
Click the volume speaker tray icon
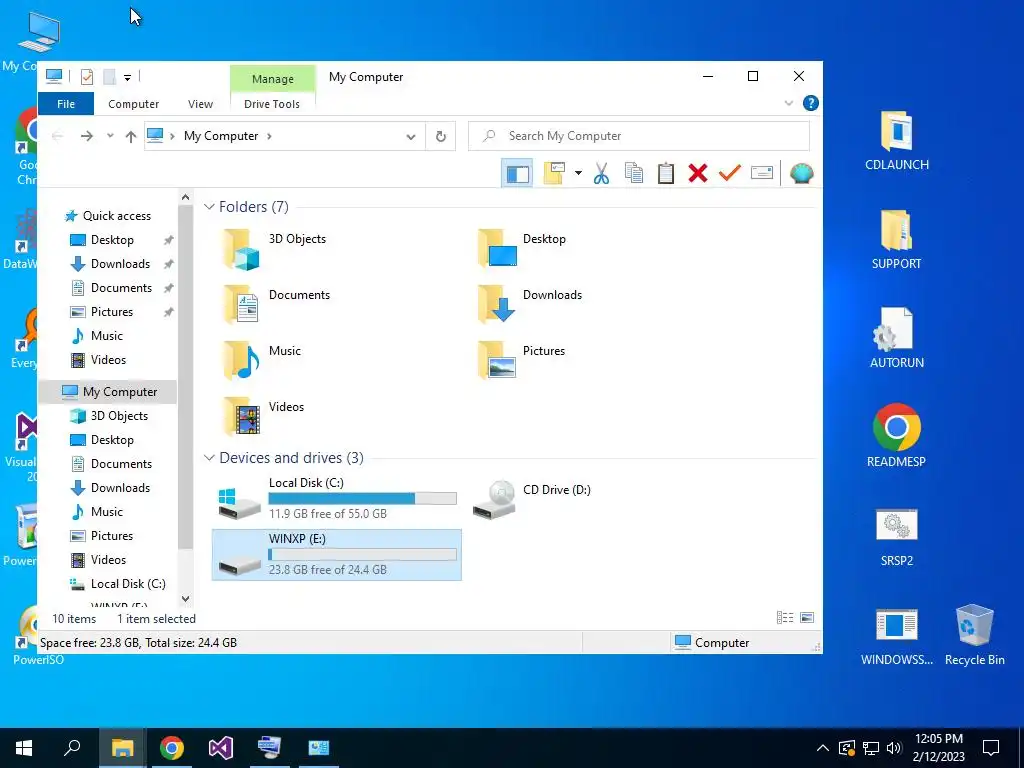pos(894,748)
